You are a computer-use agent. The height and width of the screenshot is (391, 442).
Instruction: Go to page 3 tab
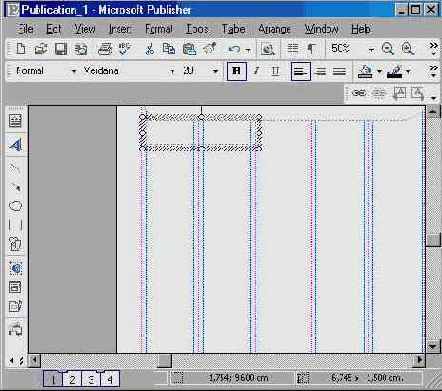[x=91, y=379]
